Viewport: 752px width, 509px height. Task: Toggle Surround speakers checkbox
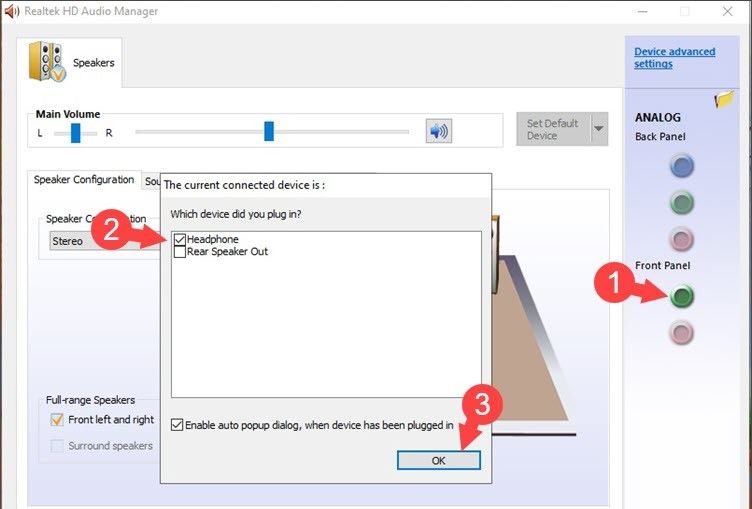click(x=57, y=446)
